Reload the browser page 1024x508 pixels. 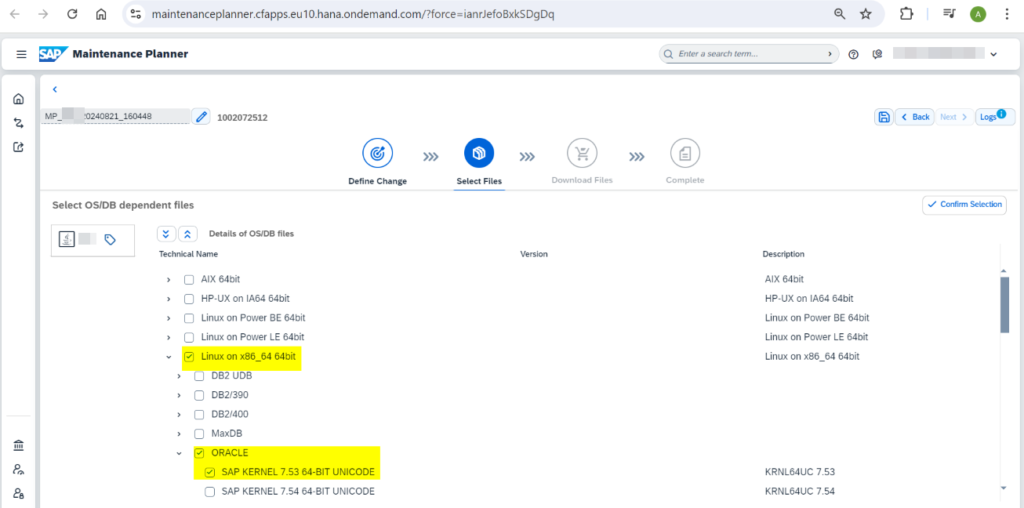pyautogui.click(x=72, y=14)
